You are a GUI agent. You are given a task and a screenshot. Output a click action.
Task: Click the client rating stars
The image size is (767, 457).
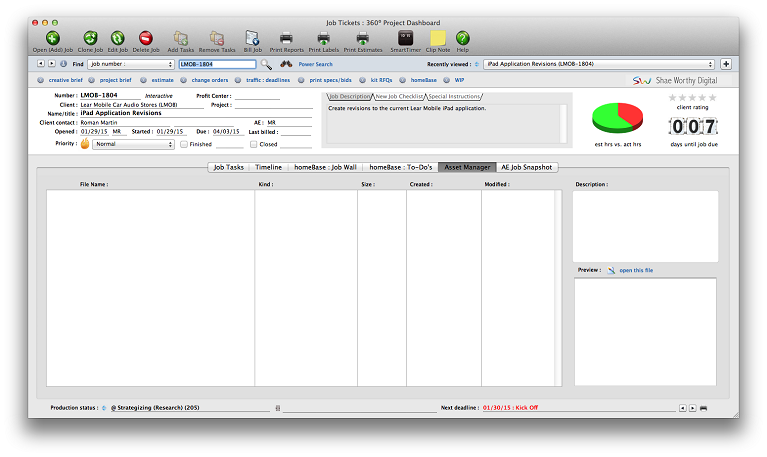click(x=692, y=97)
